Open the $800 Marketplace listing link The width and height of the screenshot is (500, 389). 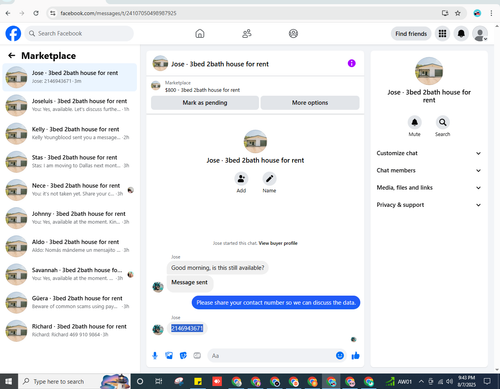(x=202, y=90)
